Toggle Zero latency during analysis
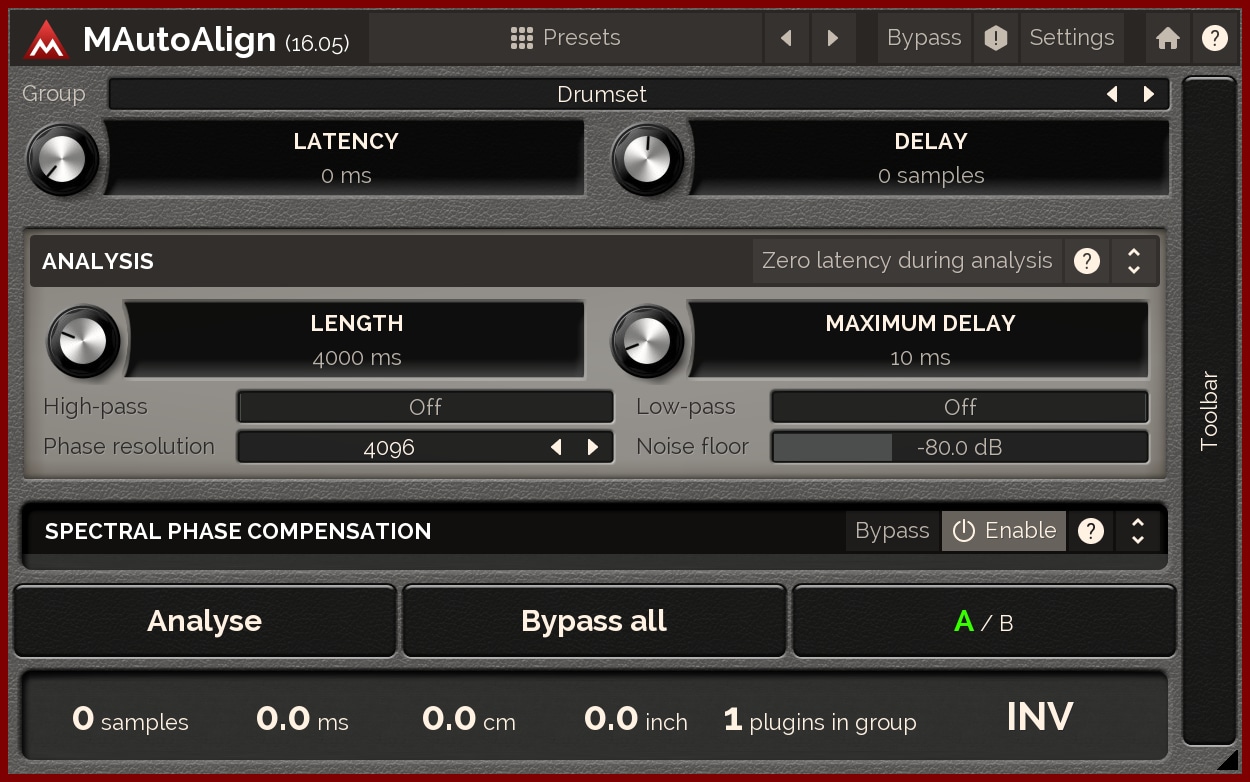This screenshot has width=1250, height=782. click(907, 261)
